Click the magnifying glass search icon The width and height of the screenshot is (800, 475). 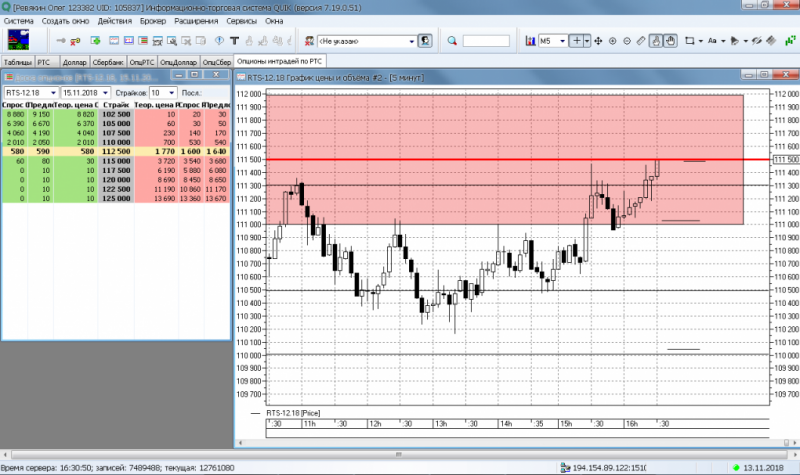click(x=452, y=41)
